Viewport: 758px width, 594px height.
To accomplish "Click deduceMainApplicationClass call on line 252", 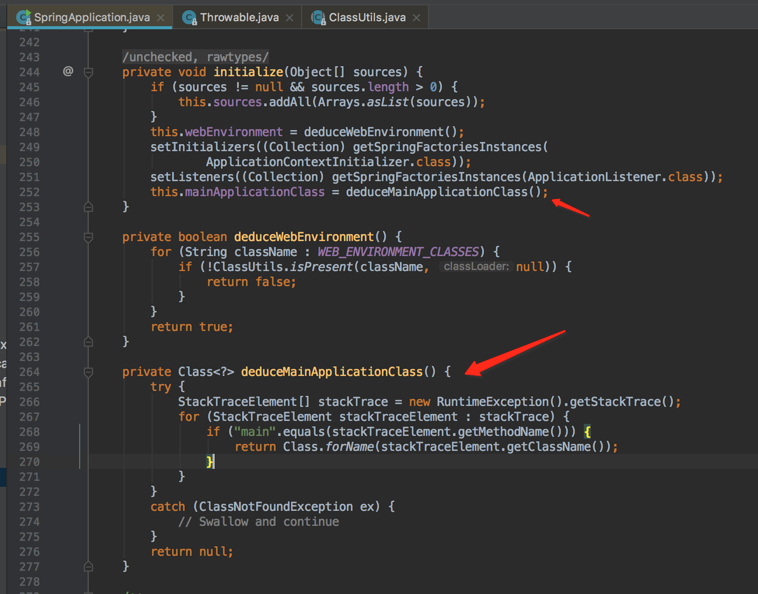I will pos(442,192).
